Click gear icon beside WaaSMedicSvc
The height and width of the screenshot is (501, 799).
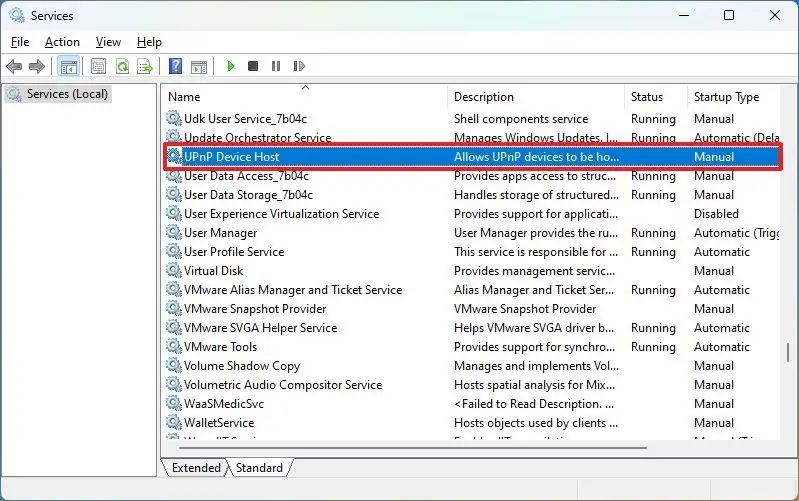174,403
